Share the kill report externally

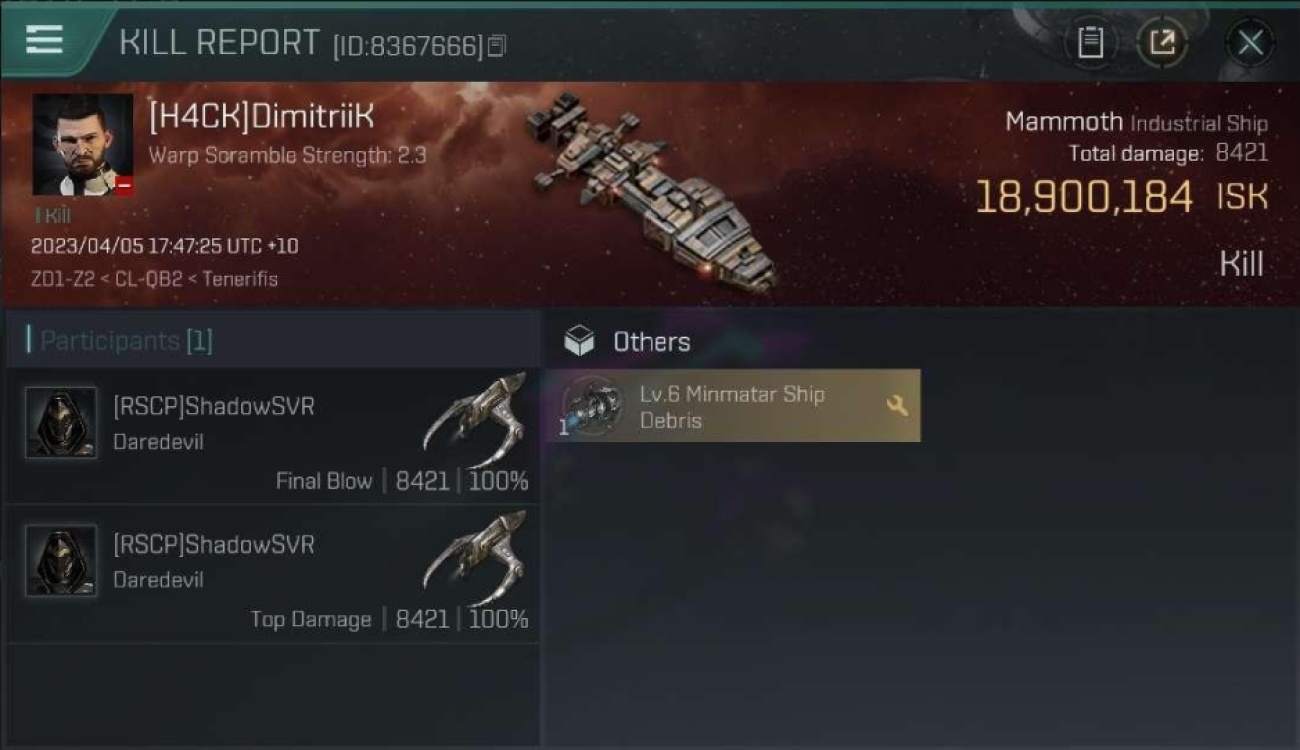click(x=1162, y=42)
